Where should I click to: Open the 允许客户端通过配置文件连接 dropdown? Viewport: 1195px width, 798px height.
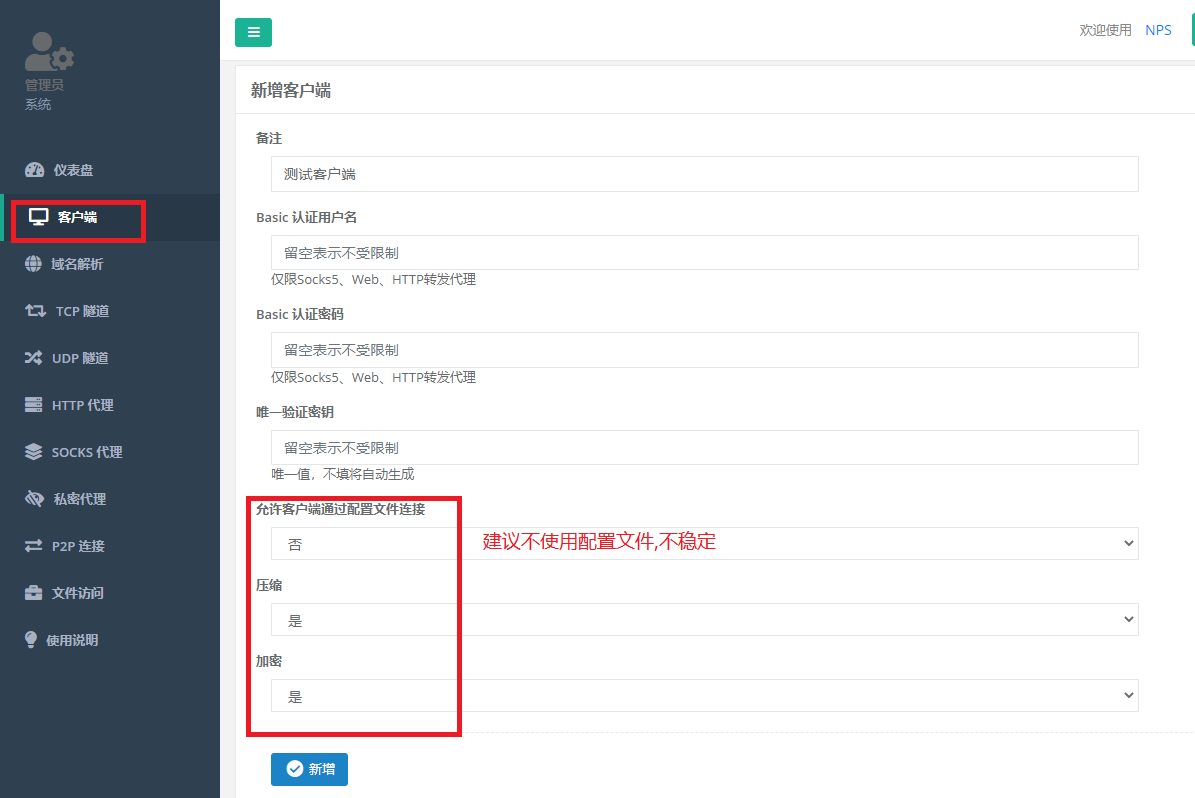(704, 543)
